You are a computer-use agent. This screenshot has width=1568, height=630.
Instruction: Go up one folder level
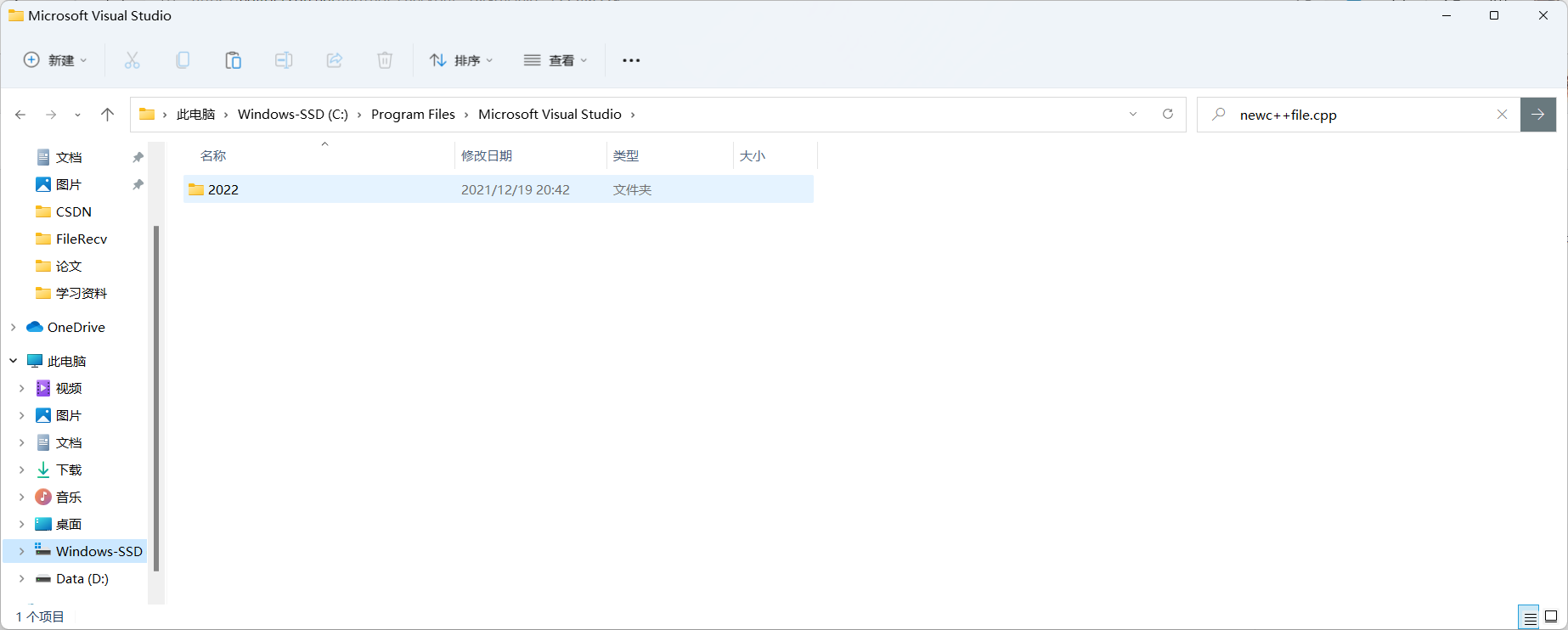tap(107, 115)
